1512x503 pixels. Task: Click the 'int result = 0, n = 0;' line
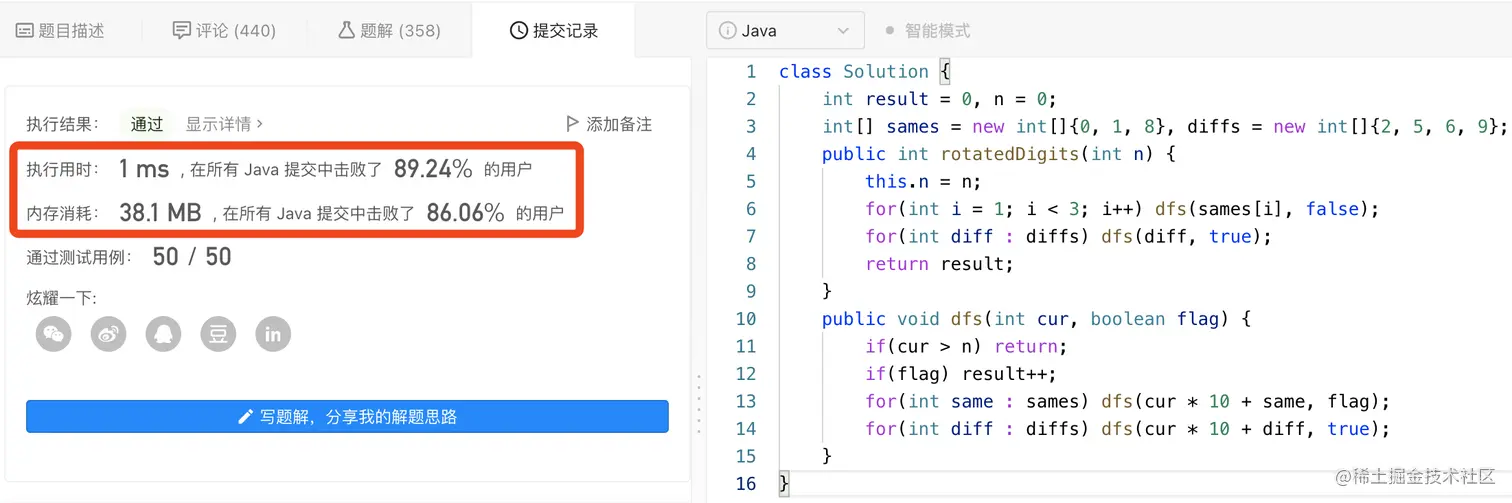(940, 99)
